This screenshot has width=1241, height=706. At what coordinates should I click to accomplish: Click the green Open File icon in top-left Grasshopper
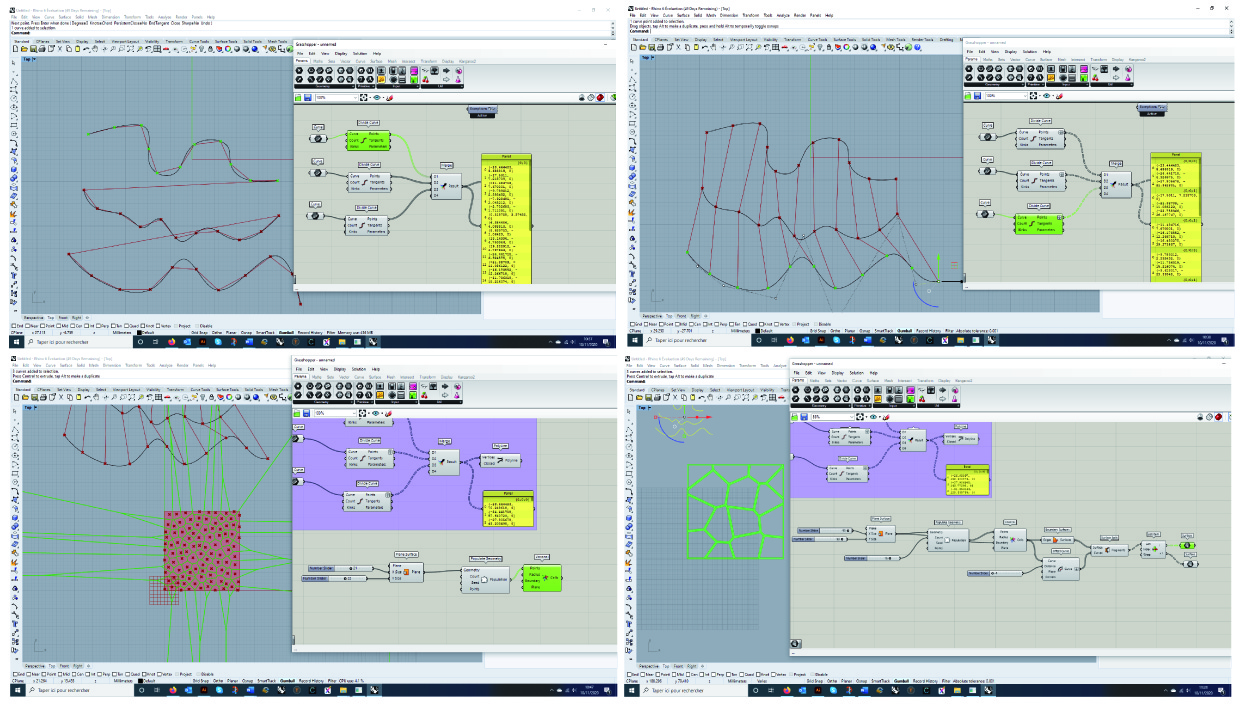[299, 97]
